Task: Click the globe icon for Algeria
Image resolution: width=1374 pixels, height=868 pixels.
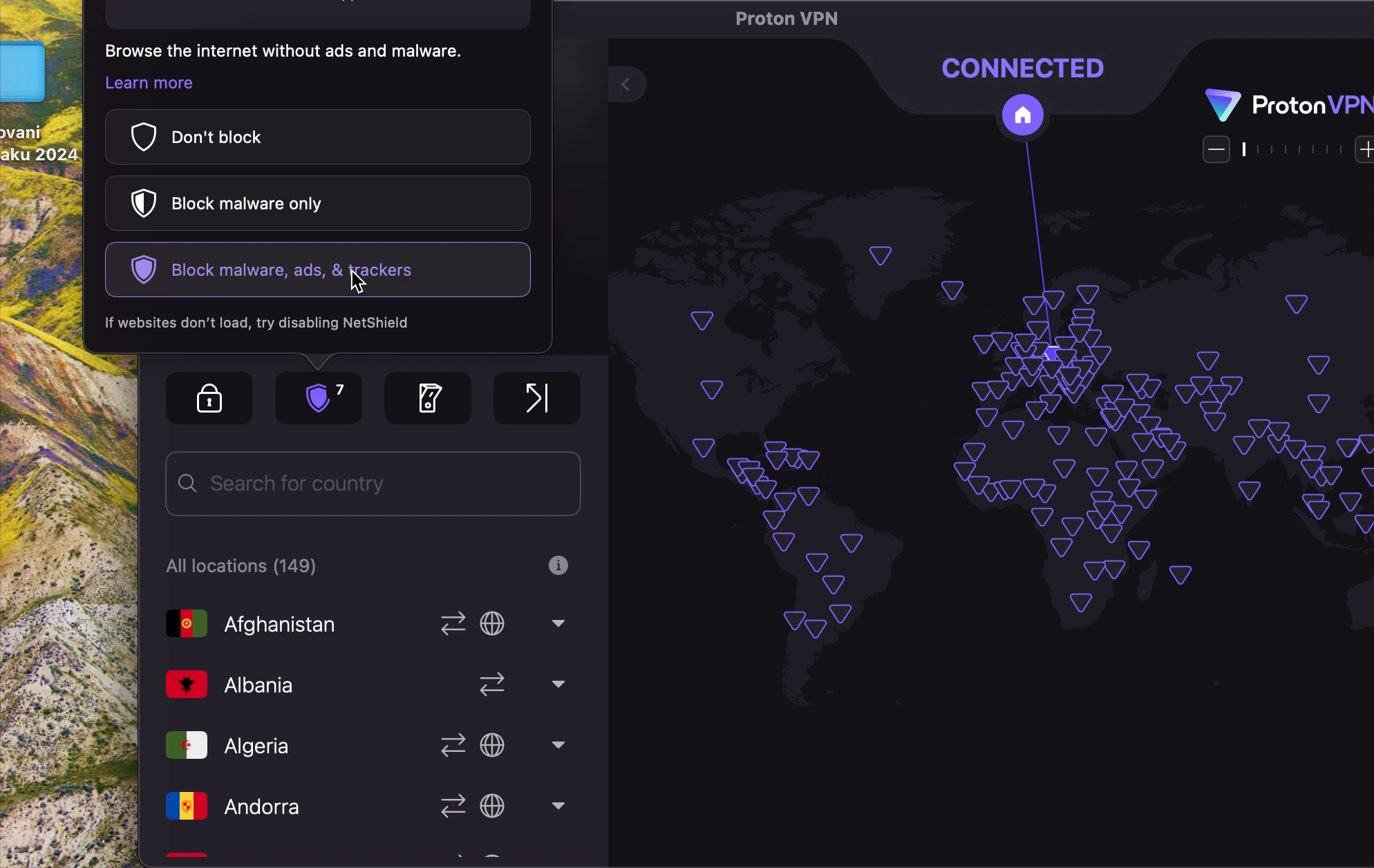Action: click(492, 746)
